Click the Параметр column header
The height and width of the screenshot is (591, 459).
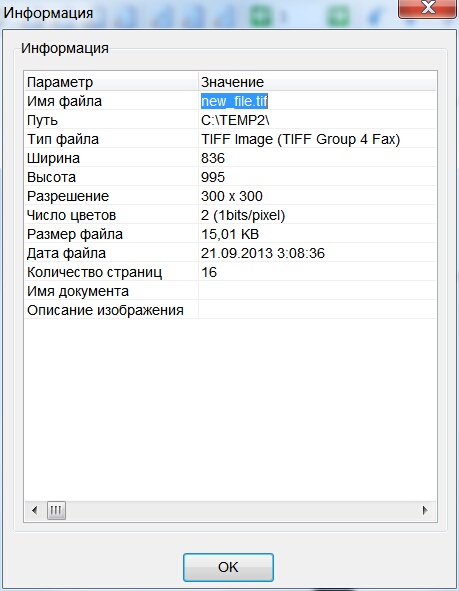pyautogui.click(x=112, y=82)
